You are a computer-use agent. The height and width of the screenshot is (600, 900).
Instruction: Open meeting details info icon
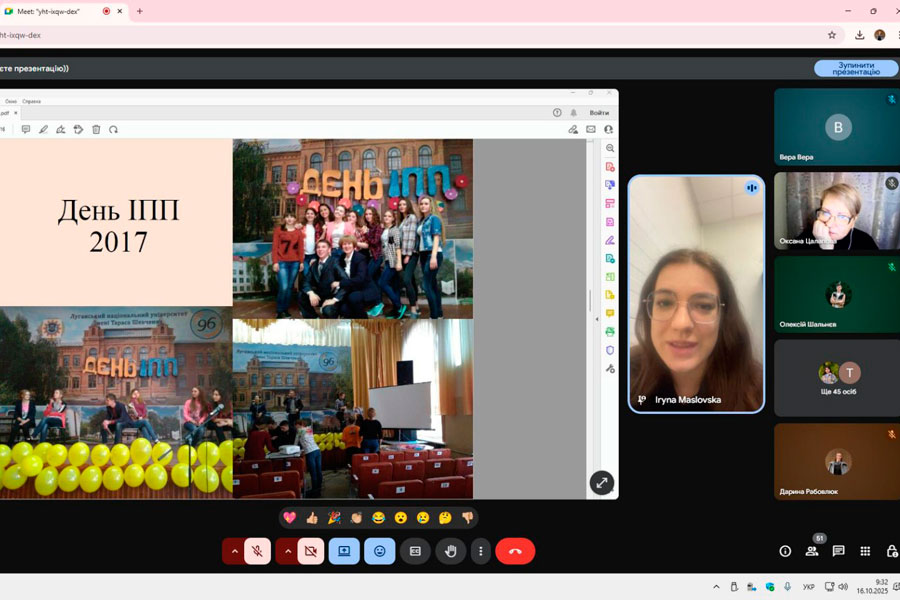[x=785, y=551]
